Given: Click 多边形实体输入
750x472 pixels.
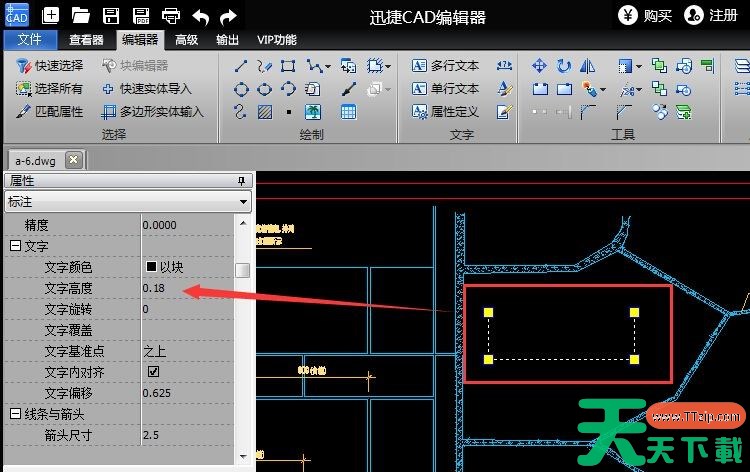Looking at the screenshot, I should tap(153, 111).
